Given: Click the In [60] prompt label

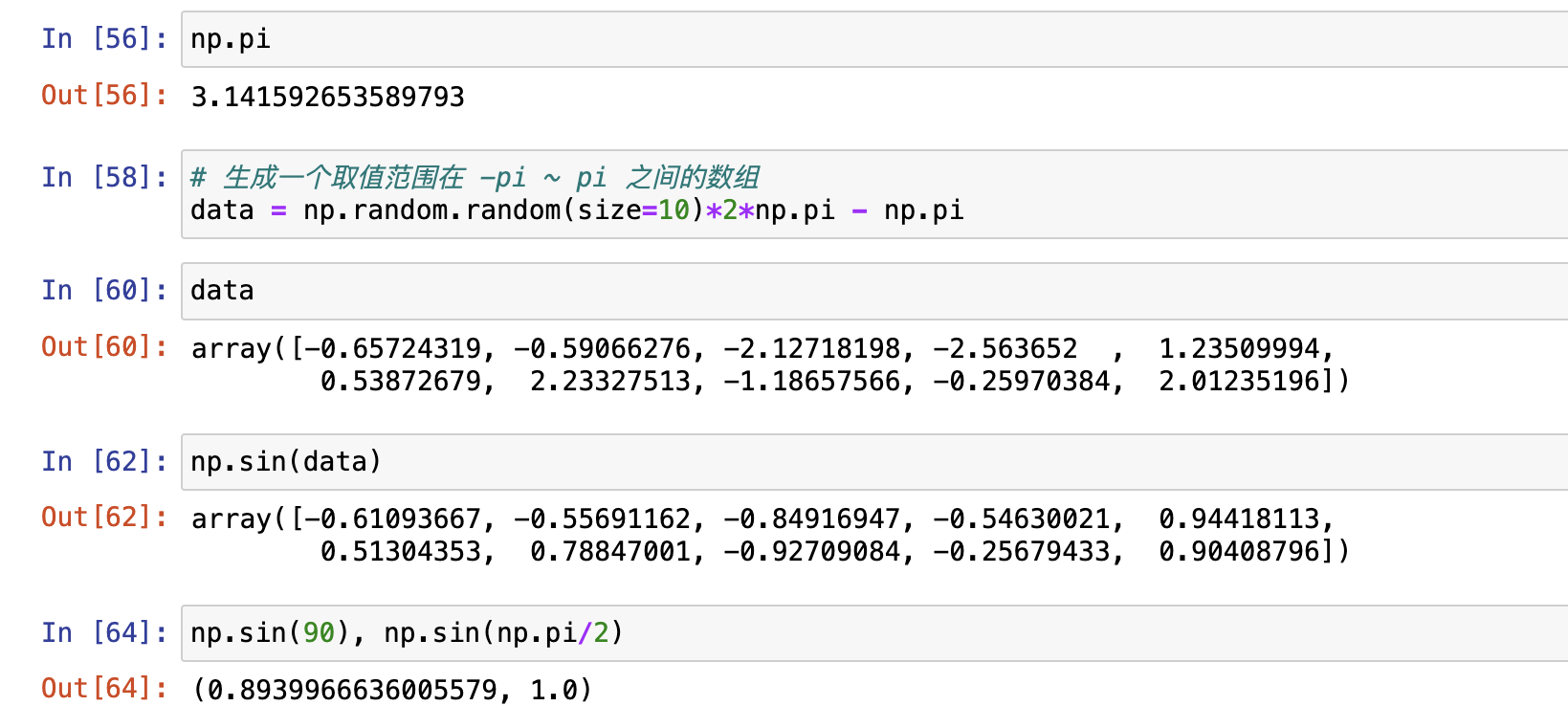Looking at the screenshot, I should (x=103, y=291).
